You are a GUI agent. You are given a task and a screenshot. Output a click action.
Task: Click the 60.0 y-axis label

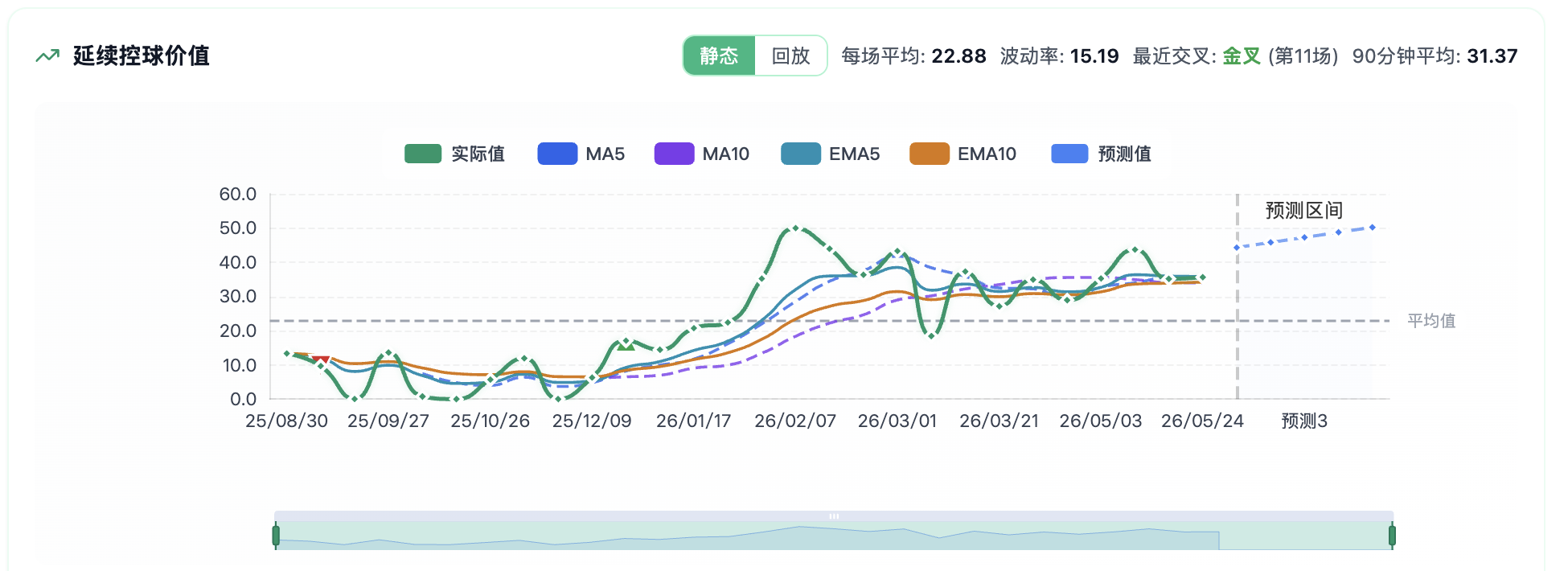point(237,194)
